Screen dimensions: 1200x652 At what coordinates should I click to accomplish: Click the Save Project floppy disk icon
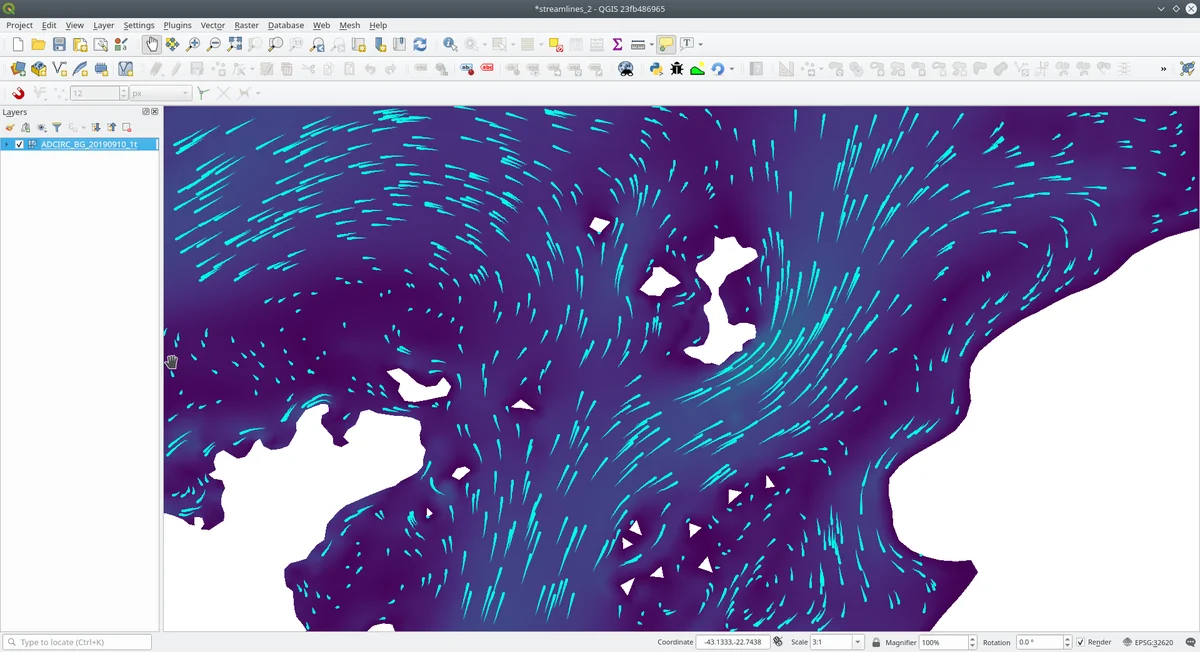[59, 44]
